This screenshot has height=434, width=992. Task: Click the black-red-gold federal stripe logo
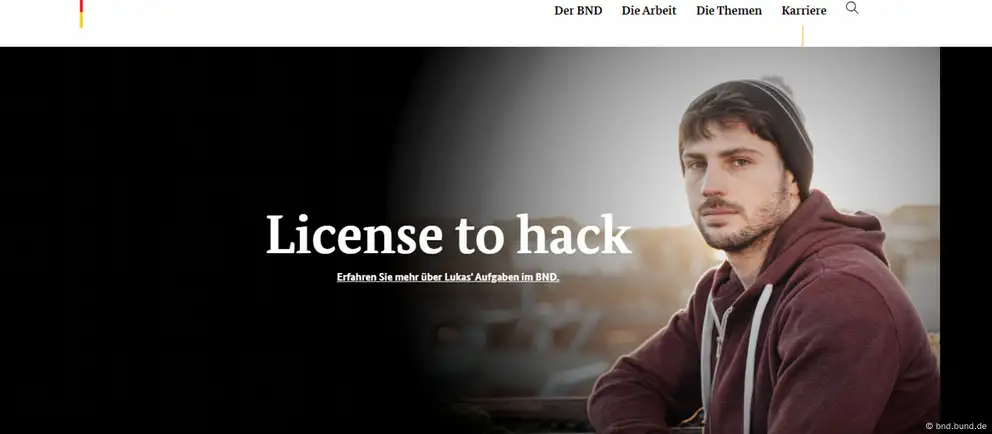81,14
